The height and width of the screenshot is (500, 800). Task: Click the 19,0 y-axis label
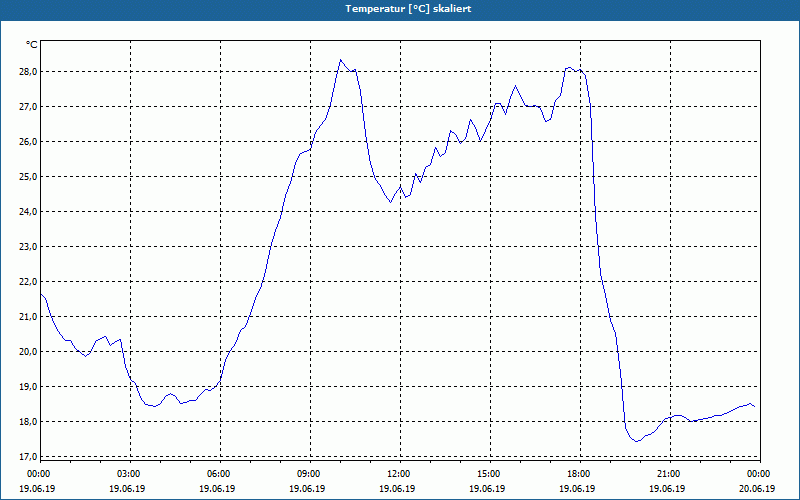(x=29, y=387)
